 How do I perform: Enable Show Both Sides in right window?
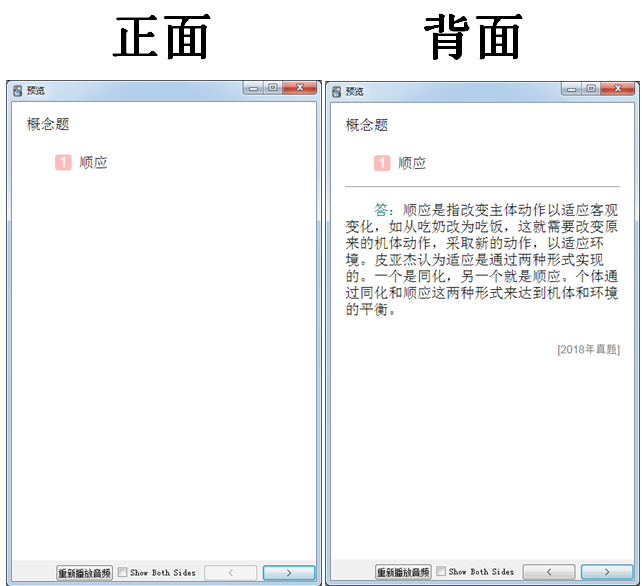tap(441, 571)
